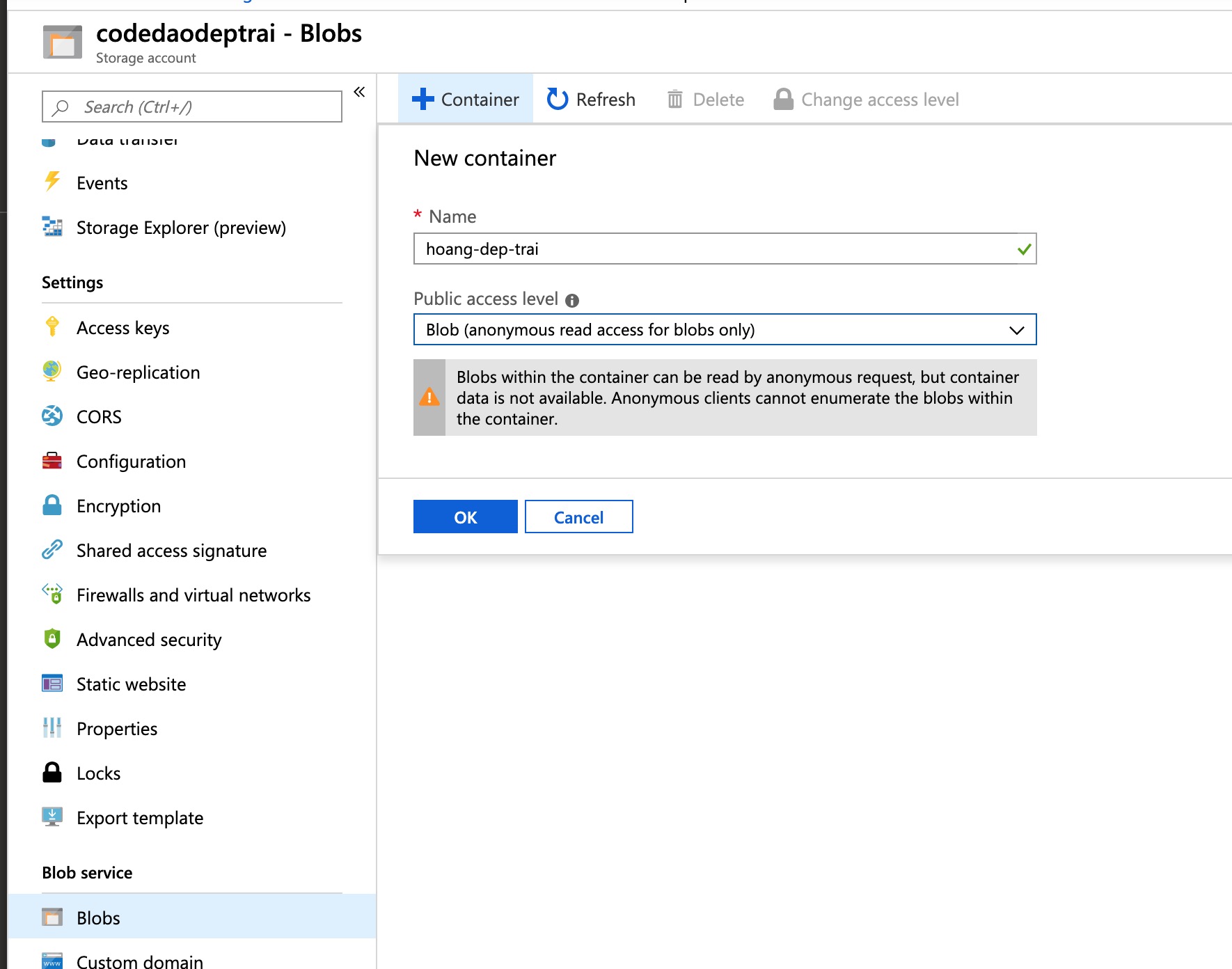Click the Advanced security shield icon
The height and width of the screenshot is (969, 1232).
tap(52, 639)
